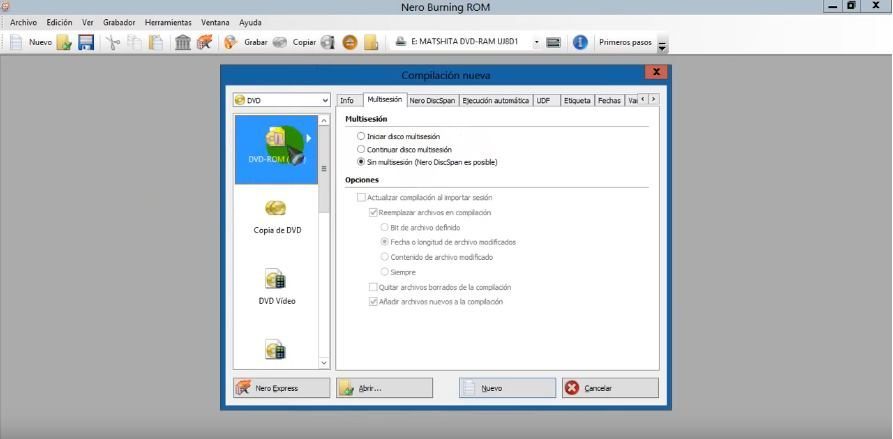Click the Copiar disc copy icon

pyautogui.click(x=279, y=43)
